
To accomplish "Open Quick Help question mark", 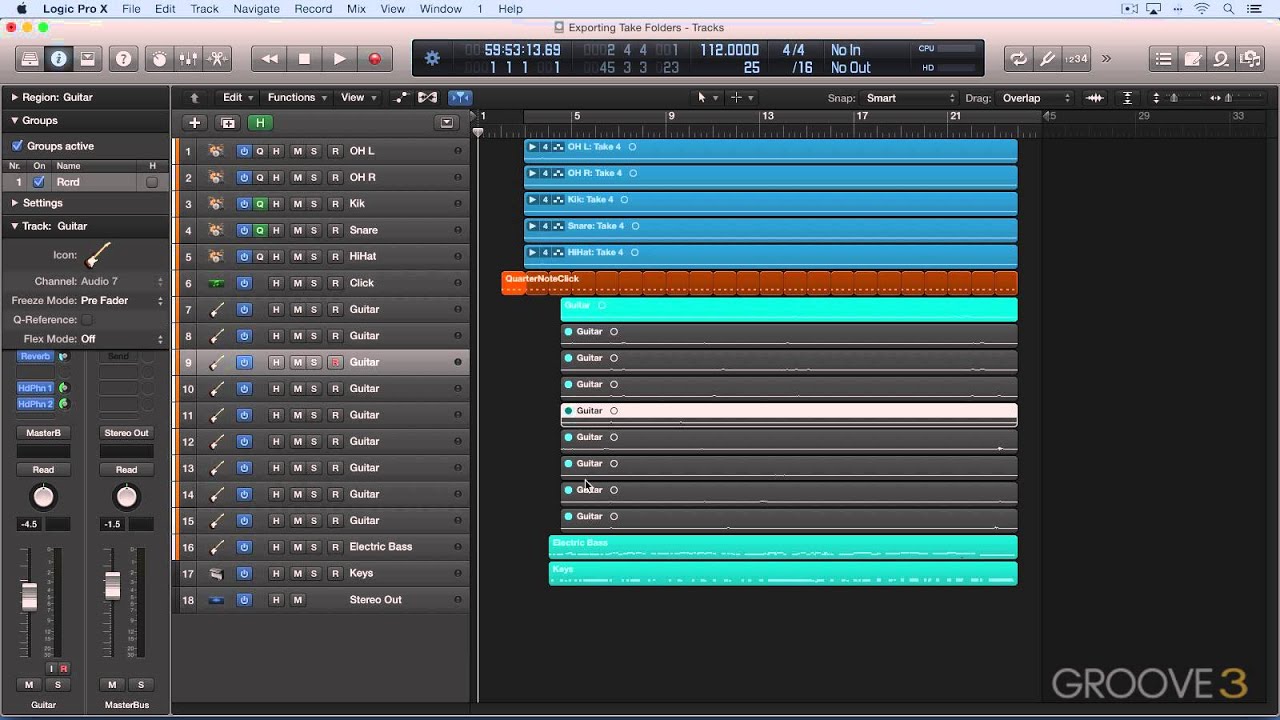I will pyautogui.click(x=124, y=59).
